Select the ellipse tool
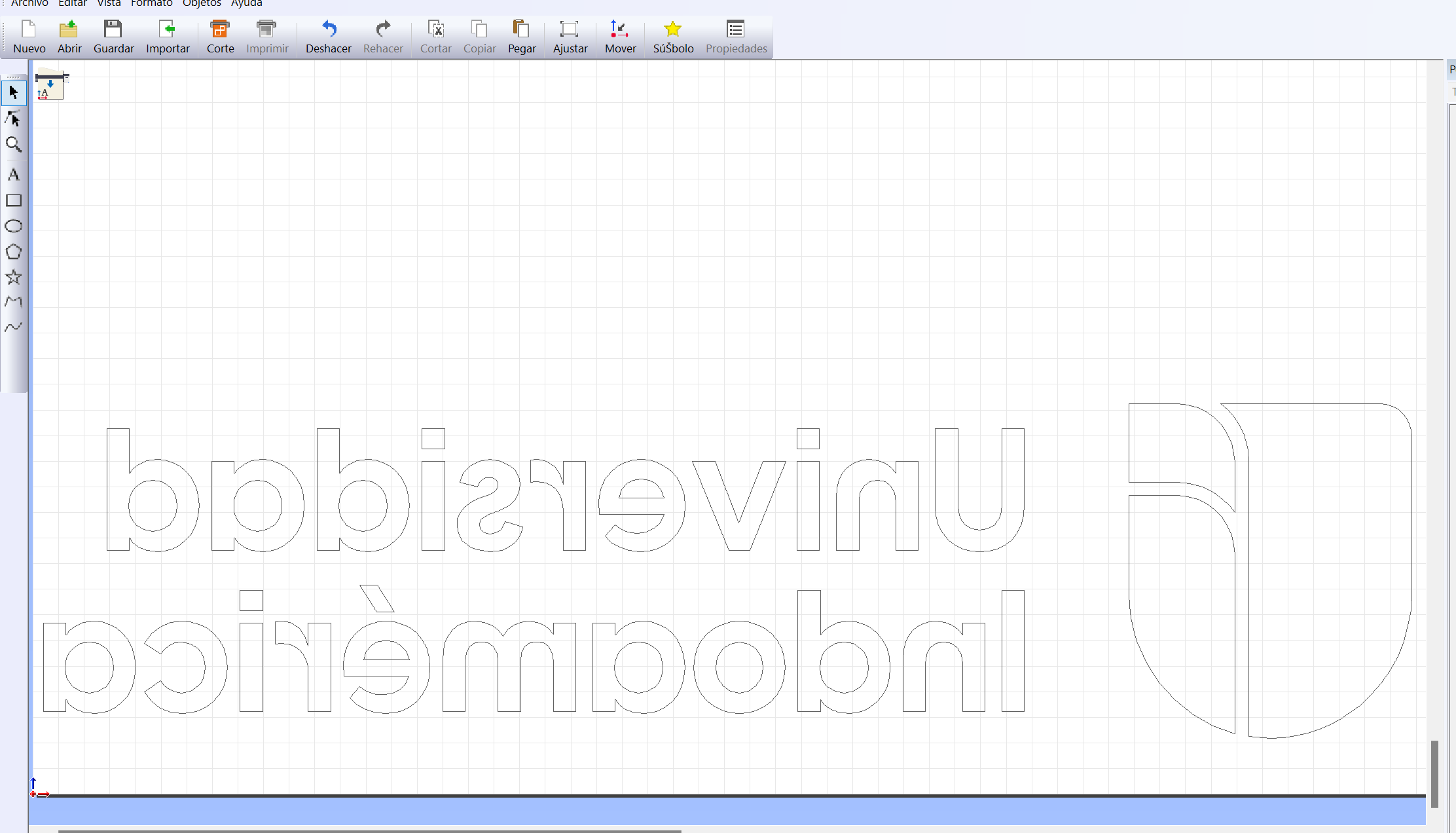This screenshot has width=1456, height=833. (14, 226)
